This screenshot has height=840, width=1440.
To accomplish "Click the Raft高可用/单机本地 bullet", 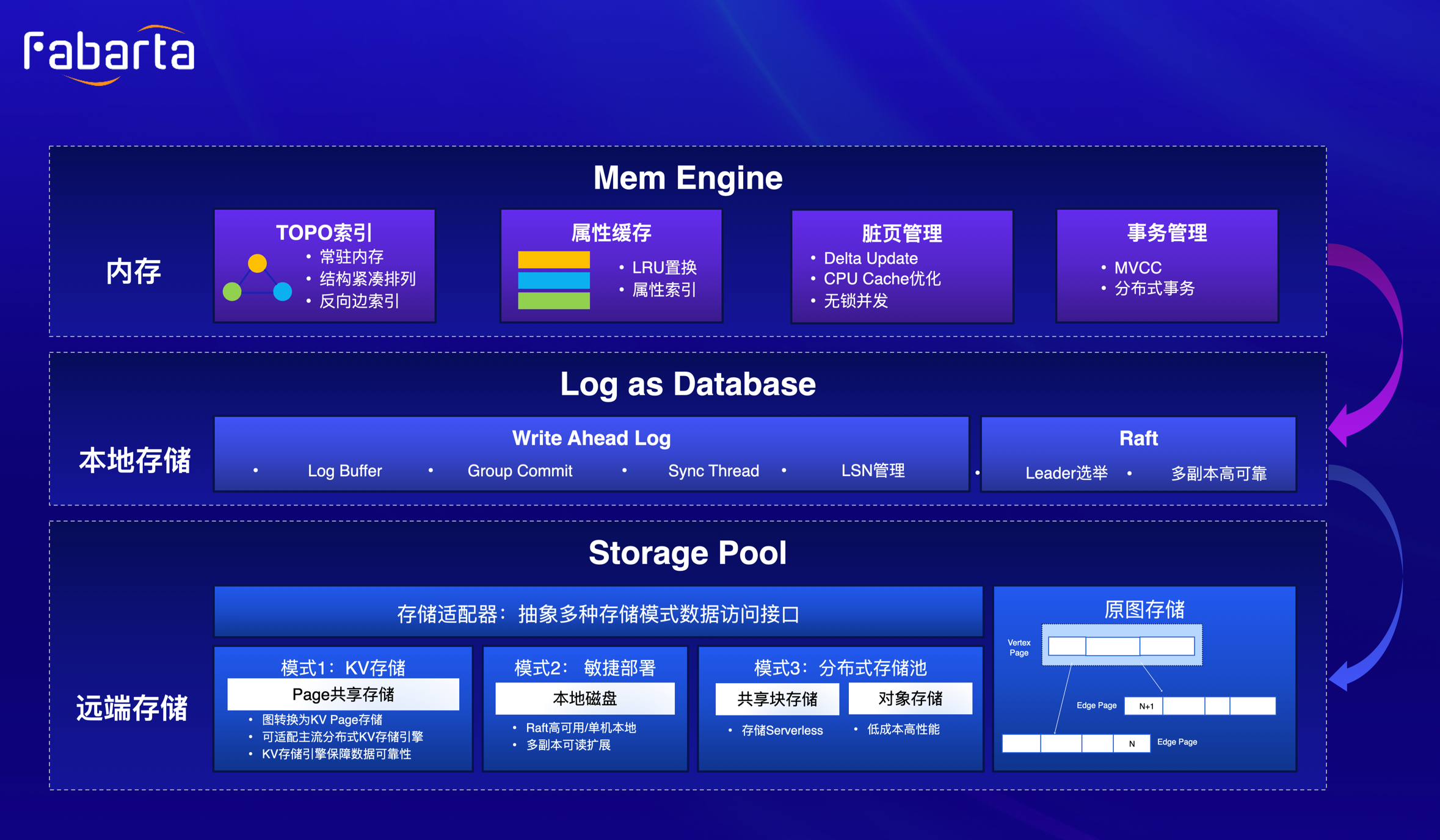I will click(581, 728).
